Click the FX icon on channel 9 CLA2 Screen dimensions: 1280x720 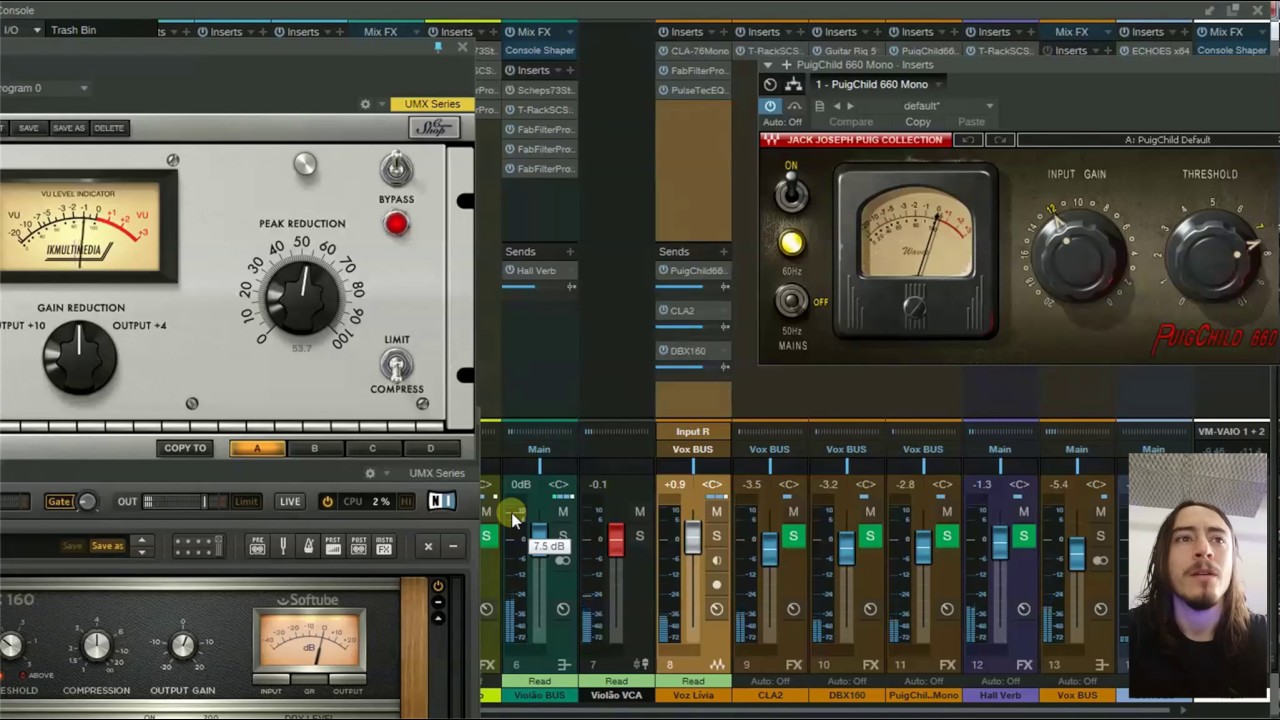tap(794, 664)
